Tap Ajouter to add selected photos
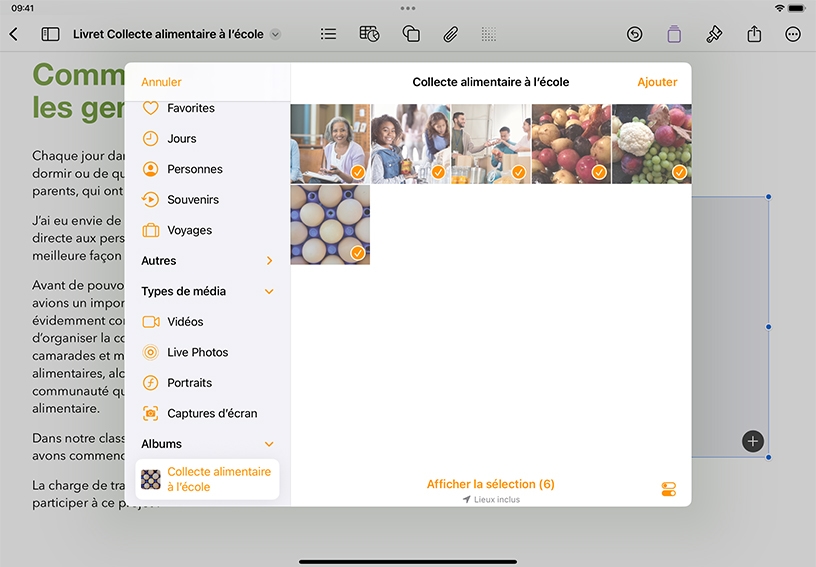The height and width of the screenshot is (567, 816). (657, 82)
